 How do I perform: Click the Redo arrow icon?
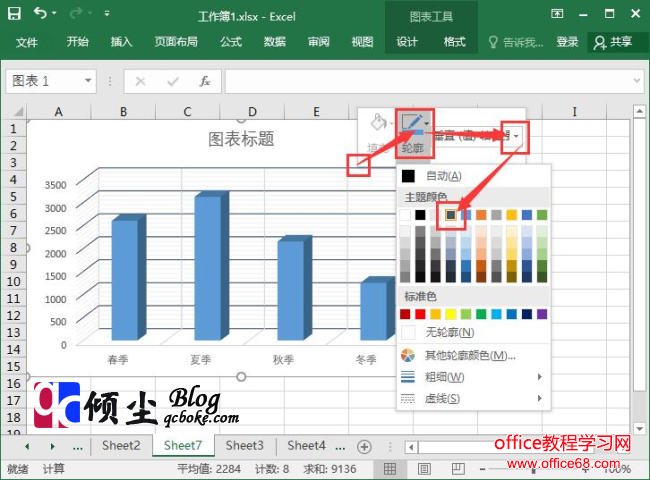click(76, 14)
